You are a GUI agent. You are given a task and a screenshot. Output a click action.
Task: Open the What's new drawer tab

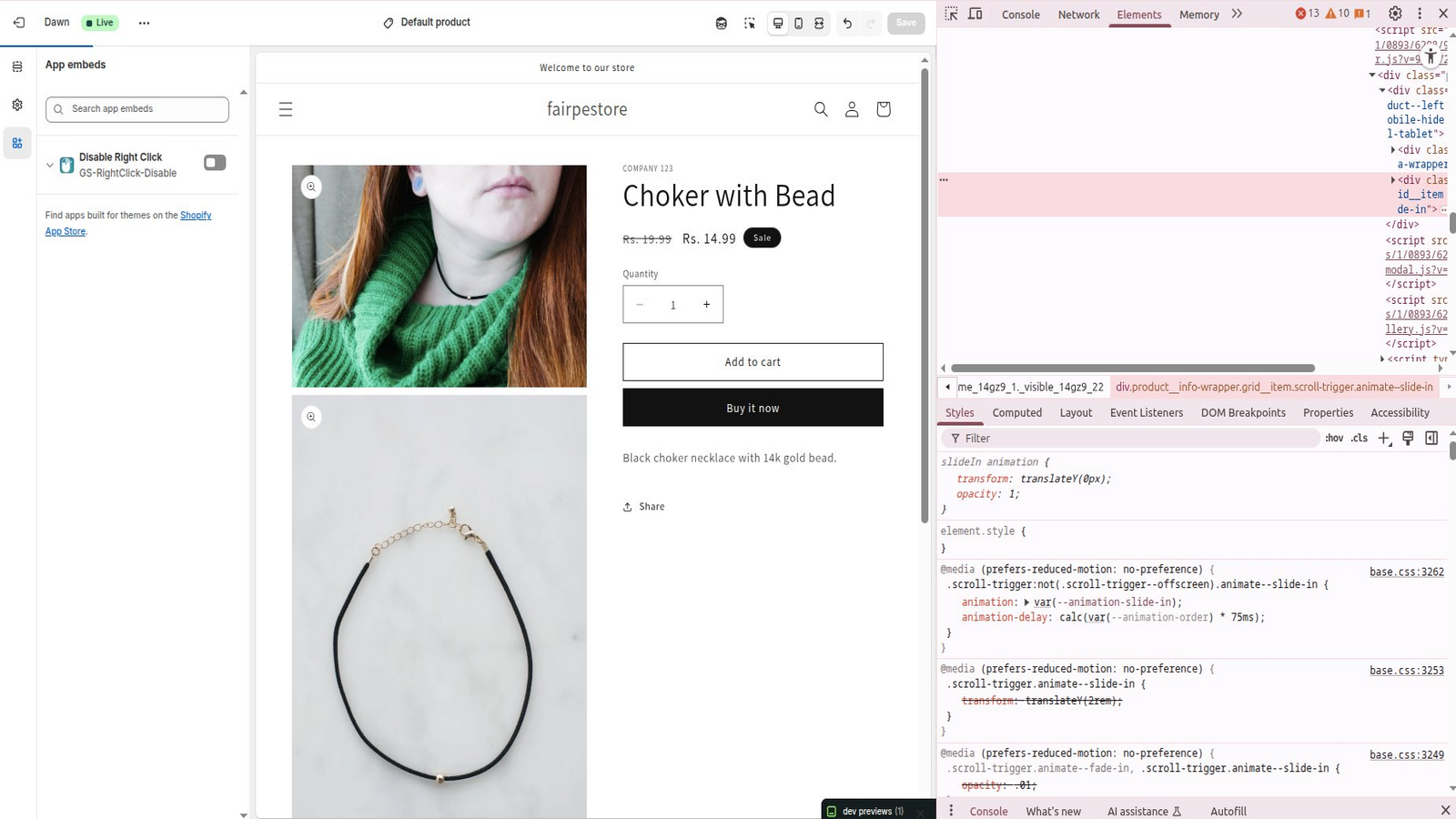tap(1054, 812)
